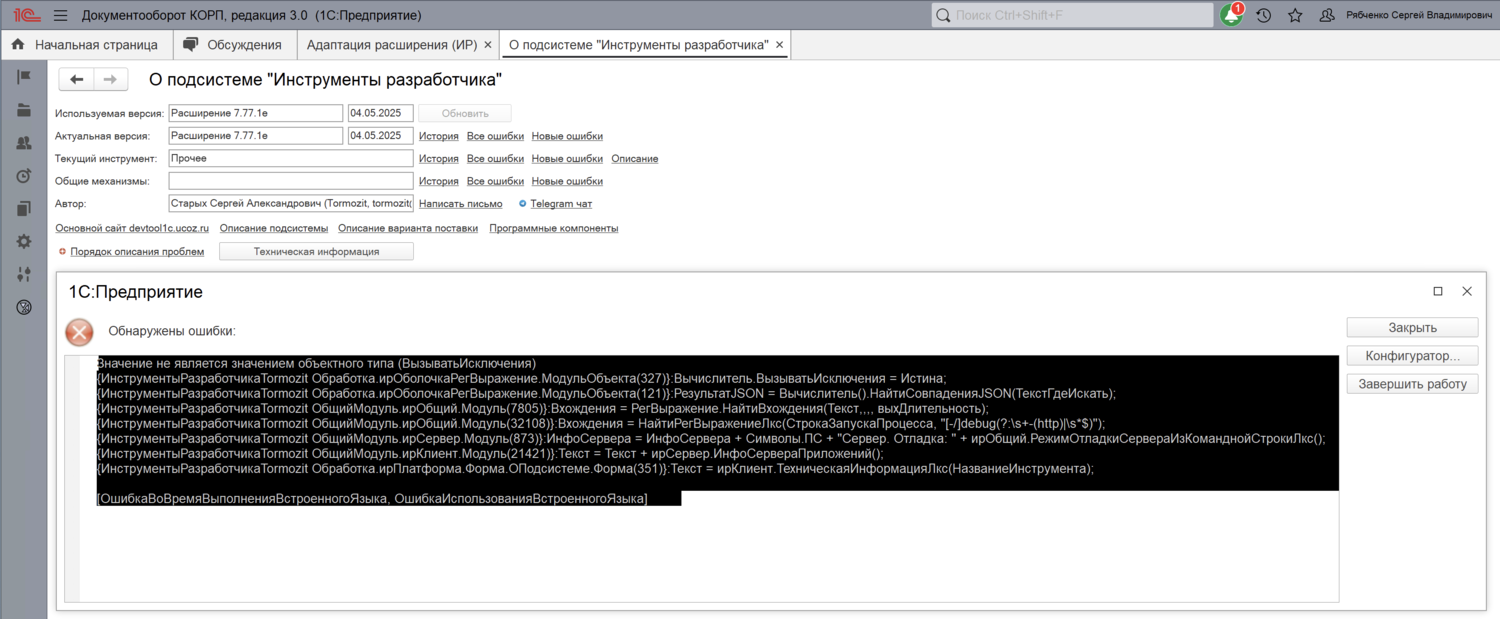1500x619 pixels.
Task: Click the user profile icon
Action: [x=1327, y=15]
